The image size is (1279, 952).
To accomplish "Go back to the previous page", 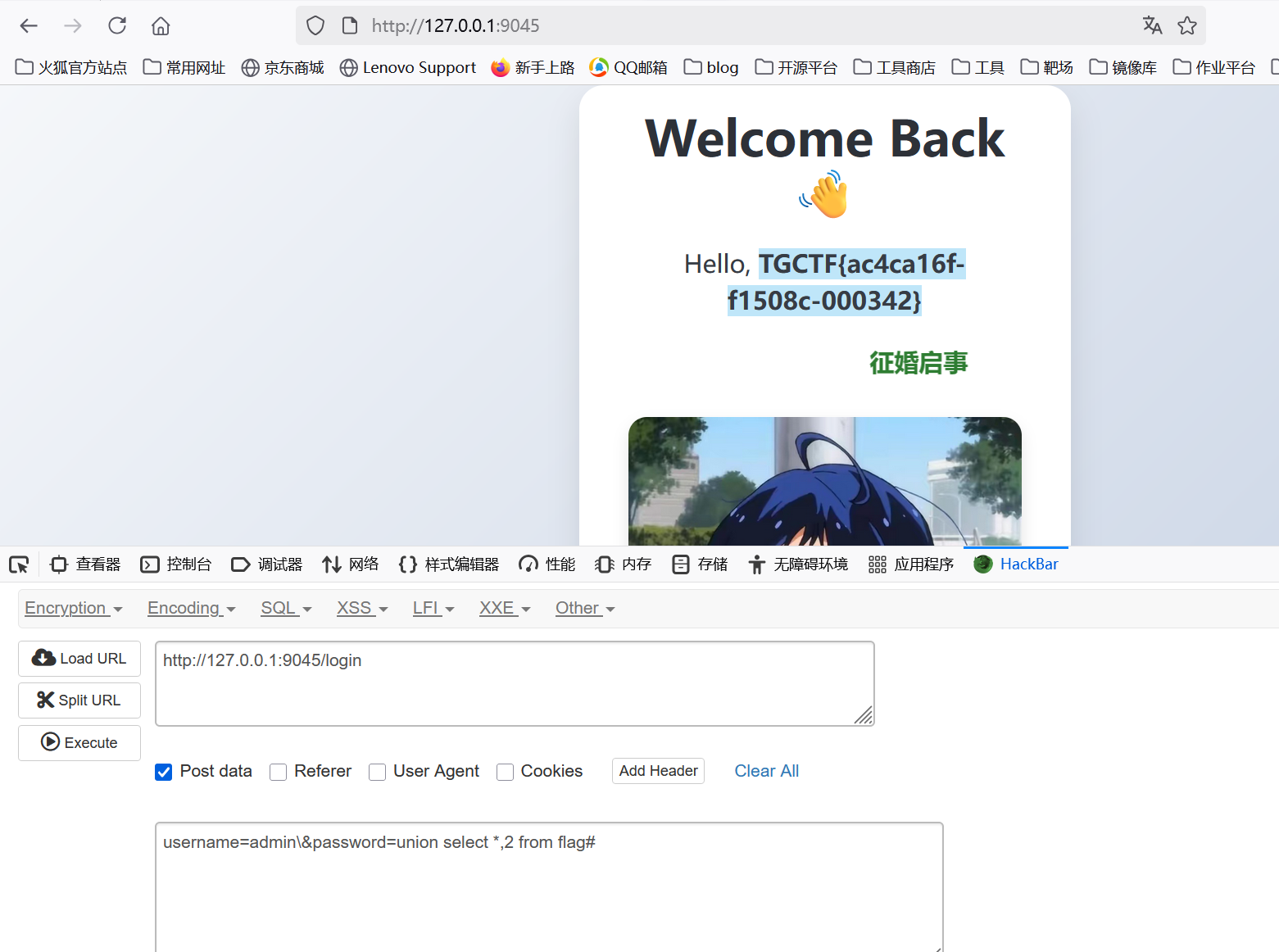I will 29,26.
